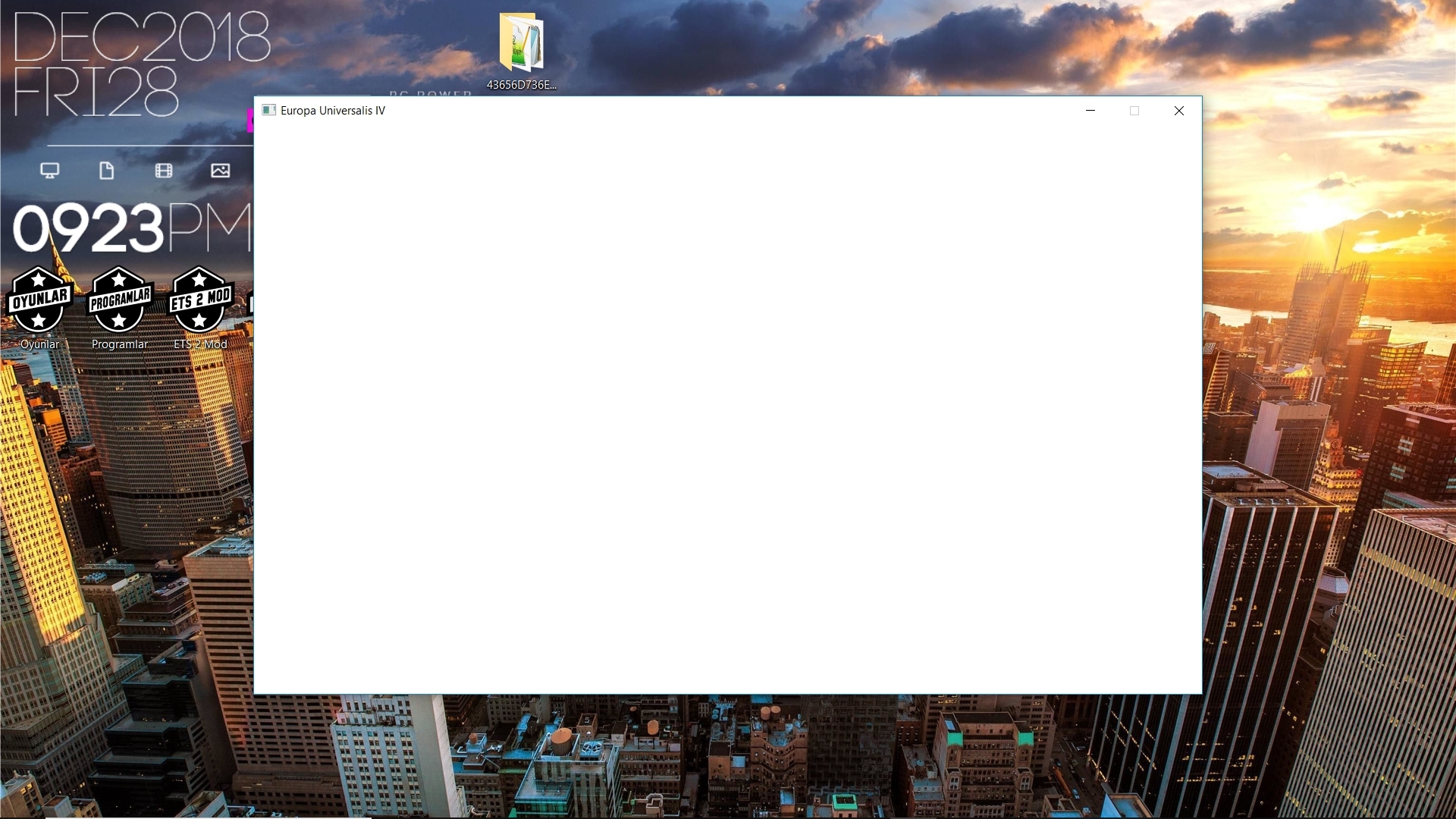Image resolution: width=1456 pixels, height=819 pixels.
Task: Select the Oyunlar text label
Action: [39, 344]
